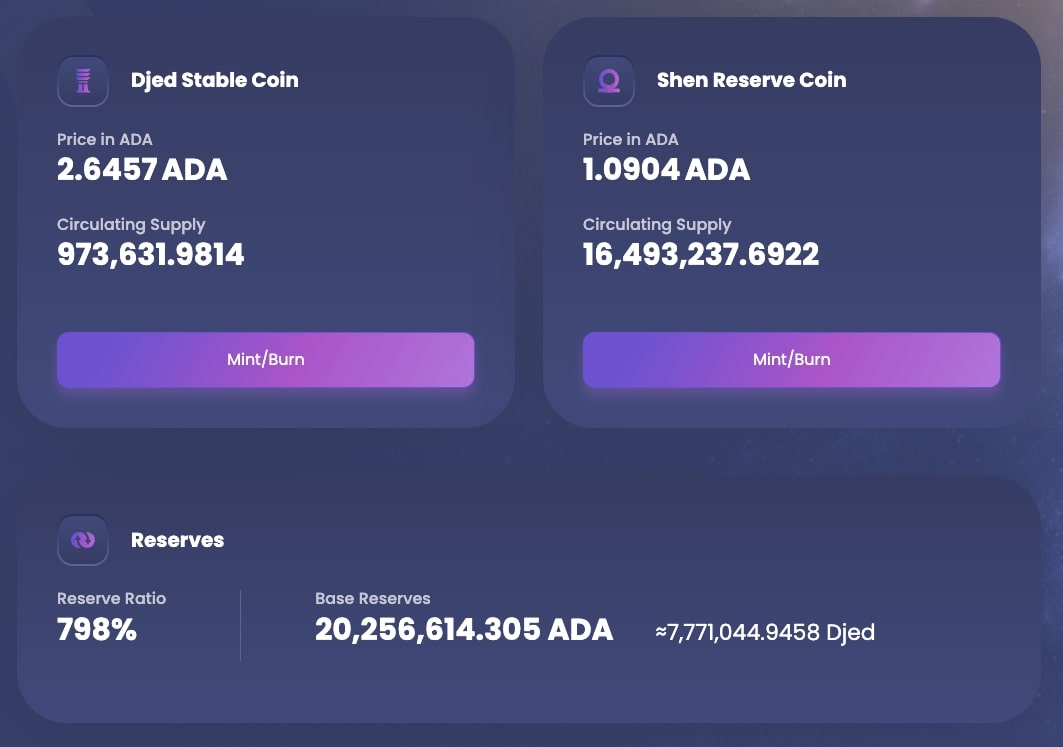Image resolution: width=1063 pixels, height=747 pixels.
Task: Click the Reserves swap-arrows icon
Action: click(83, 540)
